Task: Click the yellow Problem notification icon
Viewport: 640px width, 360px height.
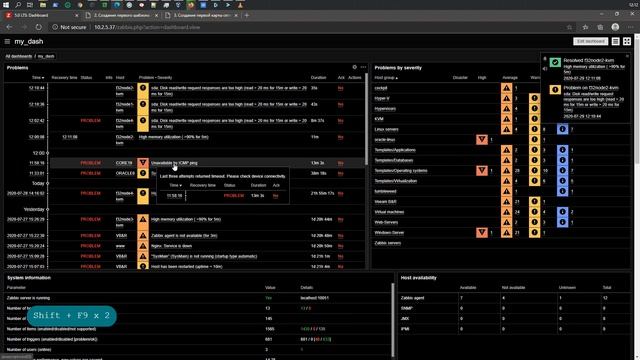Action: pyautogui.click(x=555, y=89)
